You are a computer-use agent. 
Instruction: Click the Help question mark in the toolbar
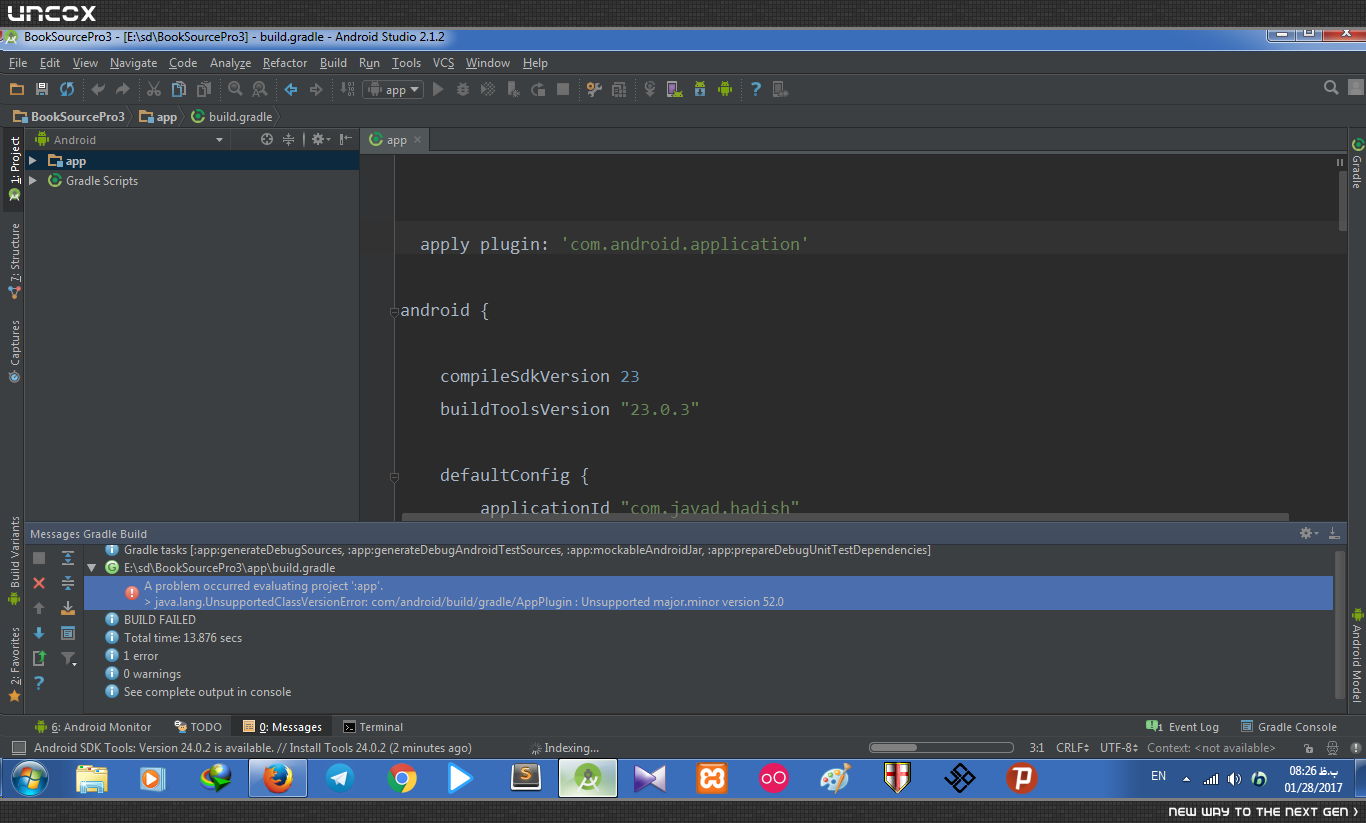(756, 89)
